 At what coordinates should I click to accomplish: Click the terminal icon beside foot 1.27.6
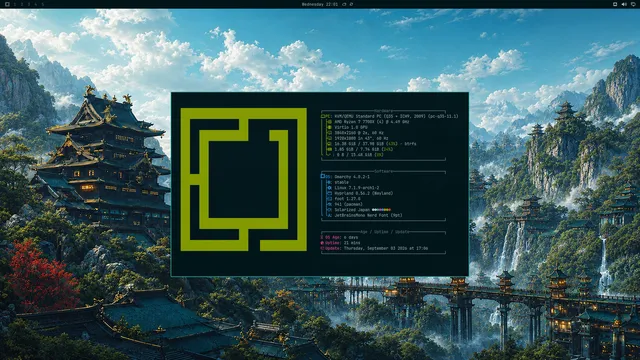pyautogui.click(x=329, y=199)
